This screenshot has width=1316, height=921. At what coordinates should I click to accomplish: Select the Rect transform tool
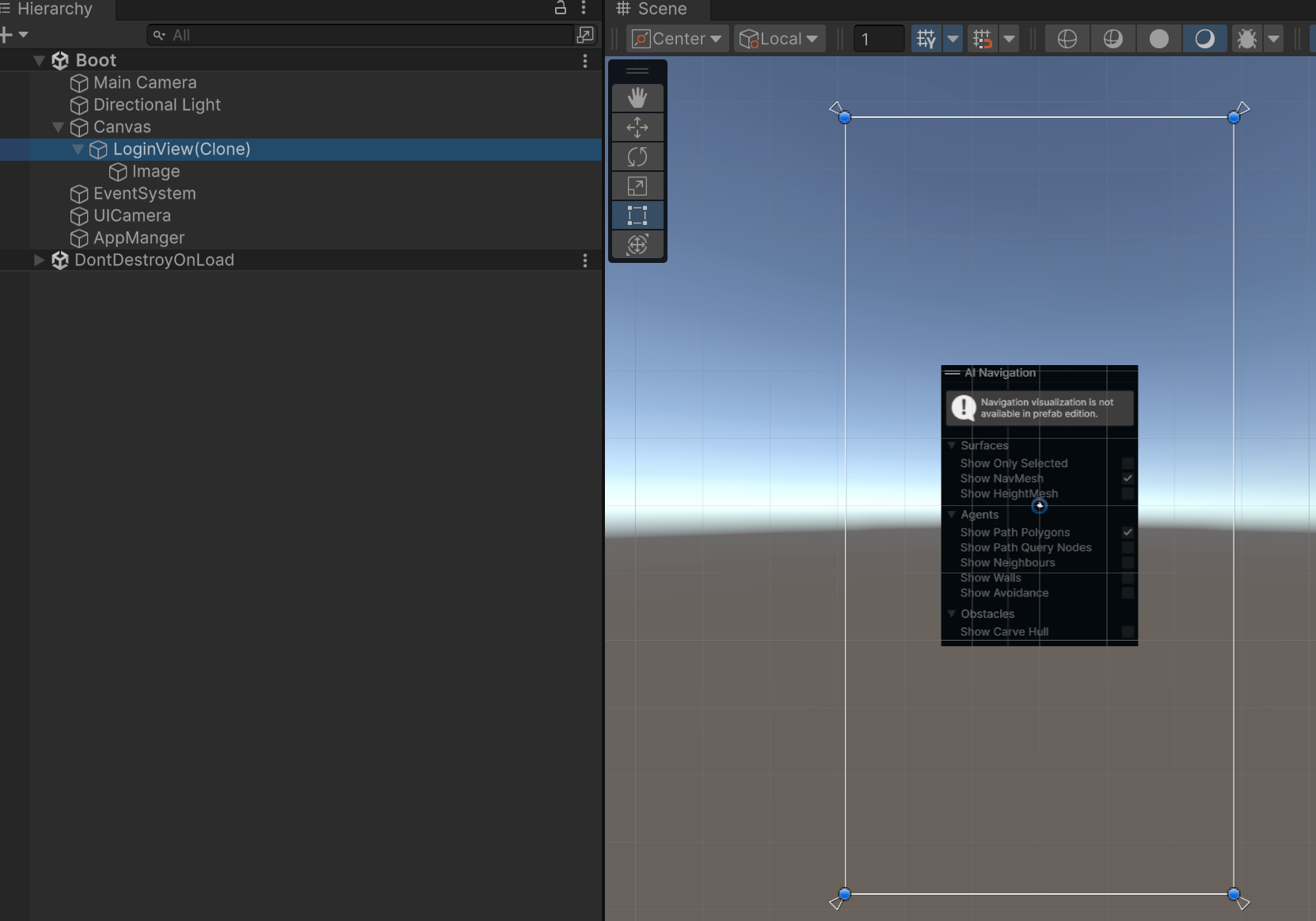coord(637,215)
